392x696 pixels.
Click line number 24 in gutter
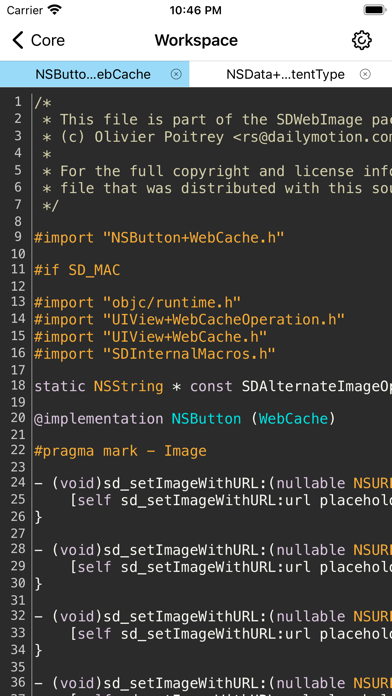(x=18, y=482)
